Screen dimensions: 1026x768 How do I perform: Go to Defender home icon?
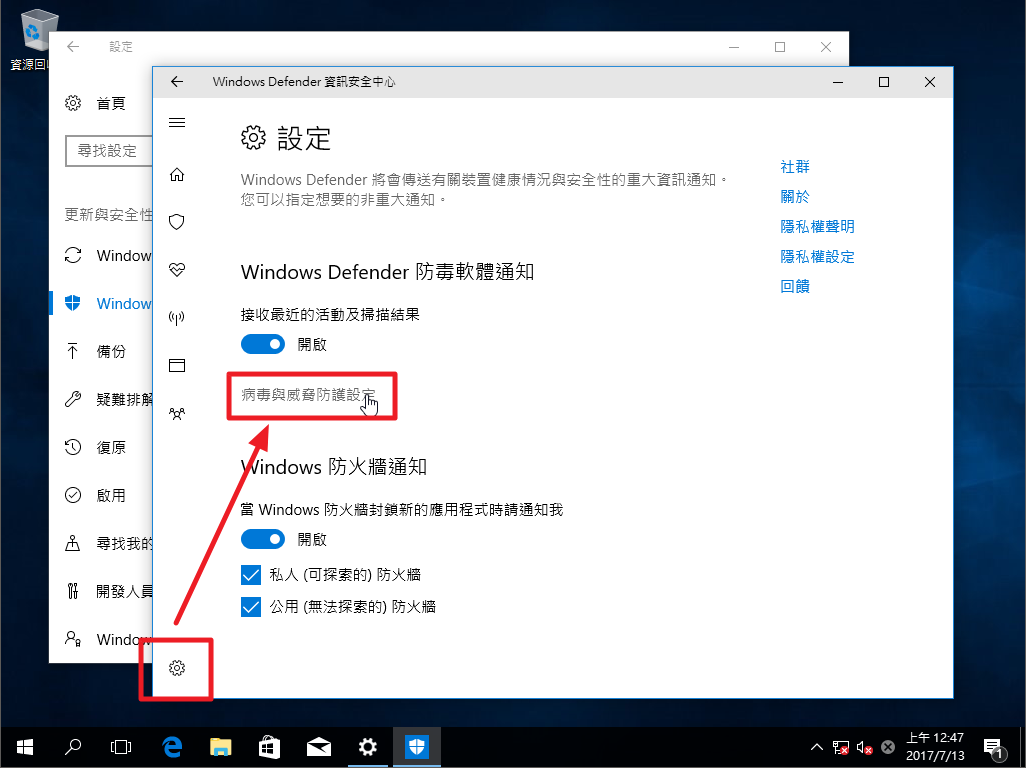177,175
